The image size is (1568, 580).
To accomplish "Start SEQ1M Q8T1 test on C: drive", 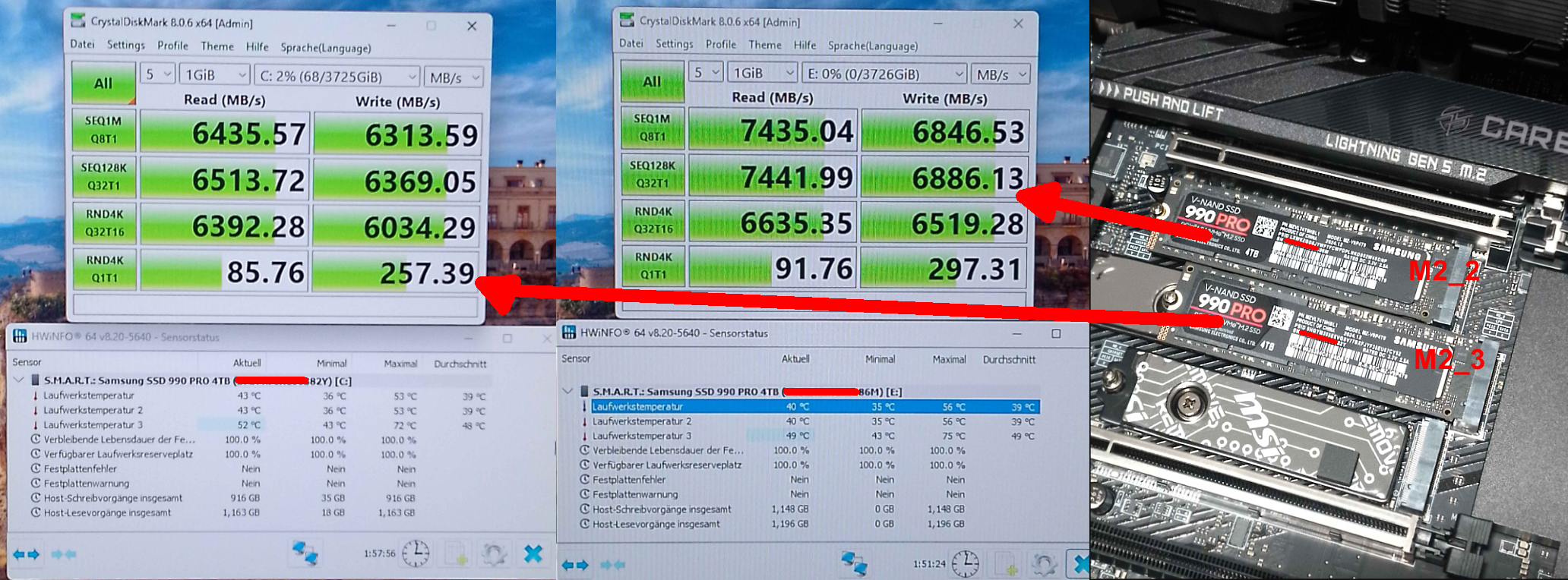I will pos(104,130).
